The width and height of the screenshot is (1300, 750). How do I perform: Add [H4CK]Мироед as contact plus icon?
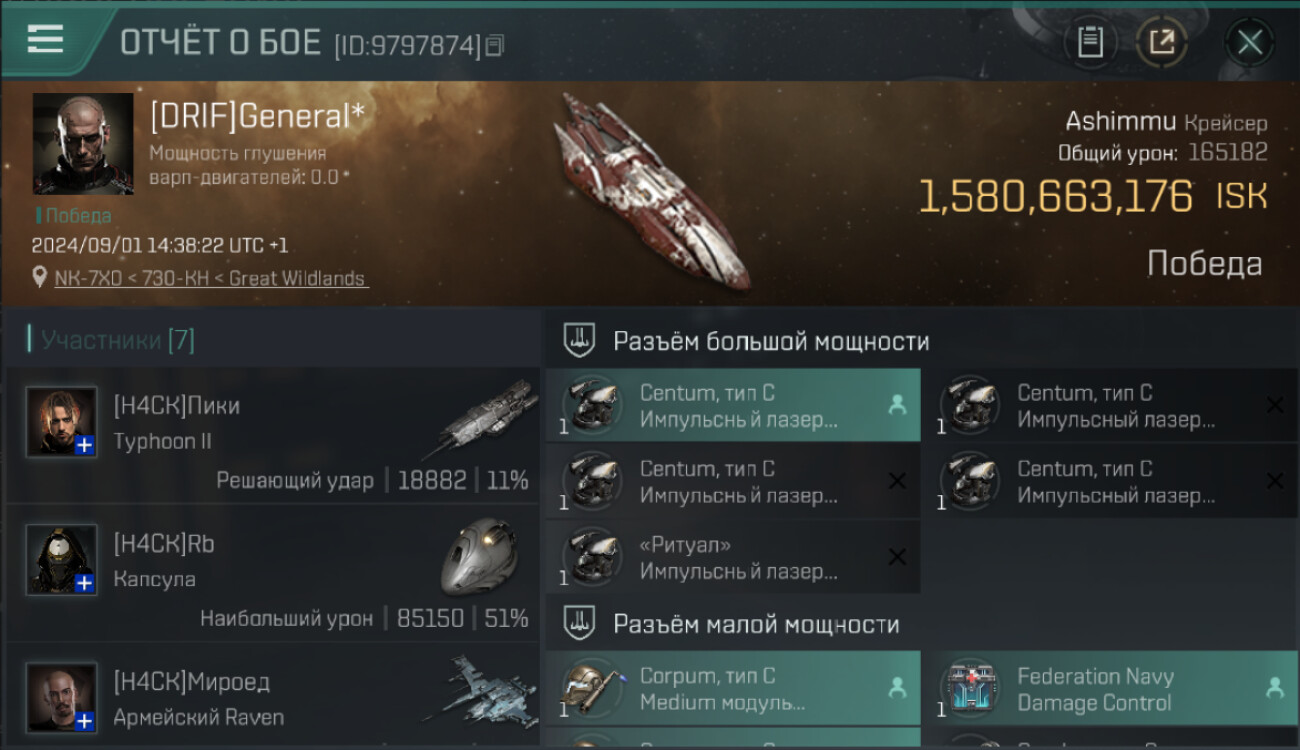(85, 721)
